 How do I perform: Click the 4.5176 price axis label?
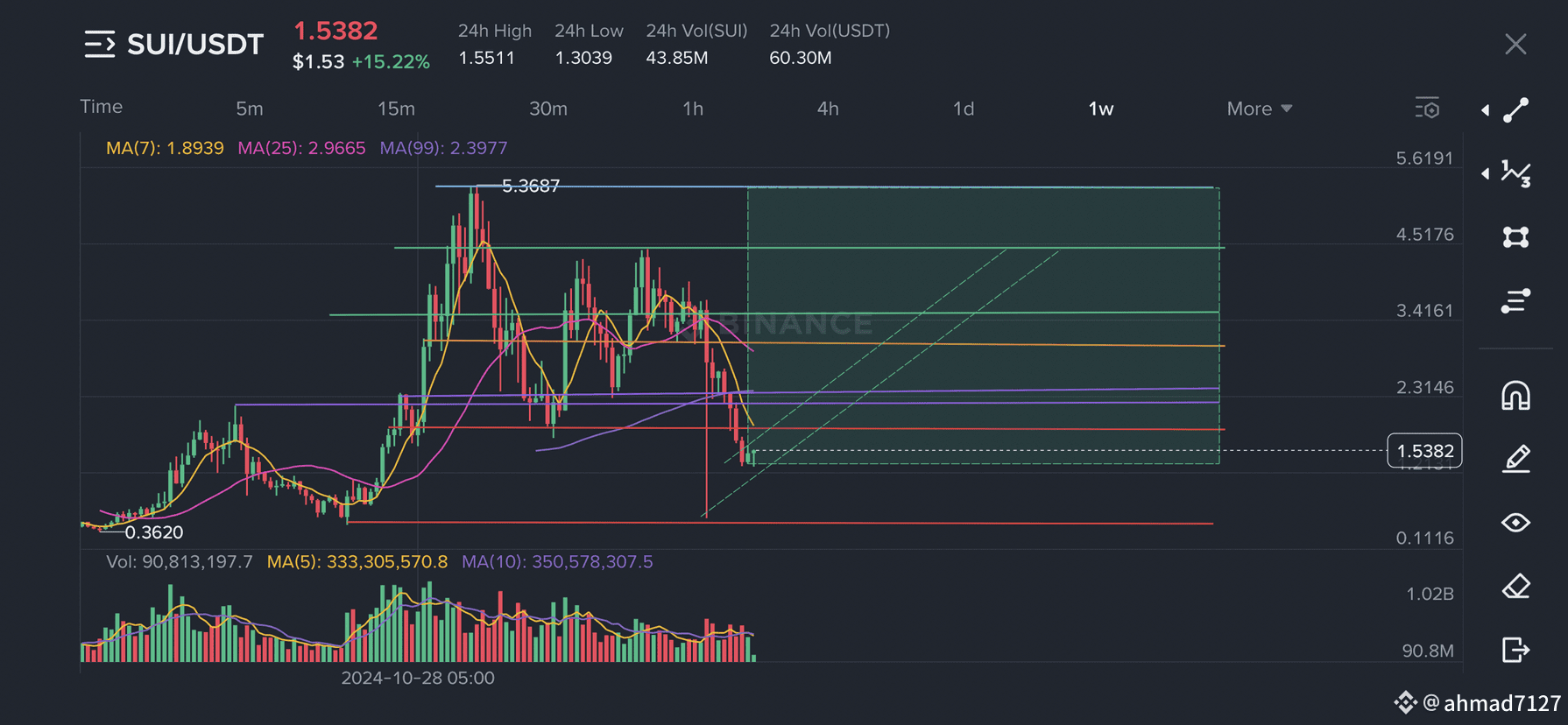pos(1425,235)
